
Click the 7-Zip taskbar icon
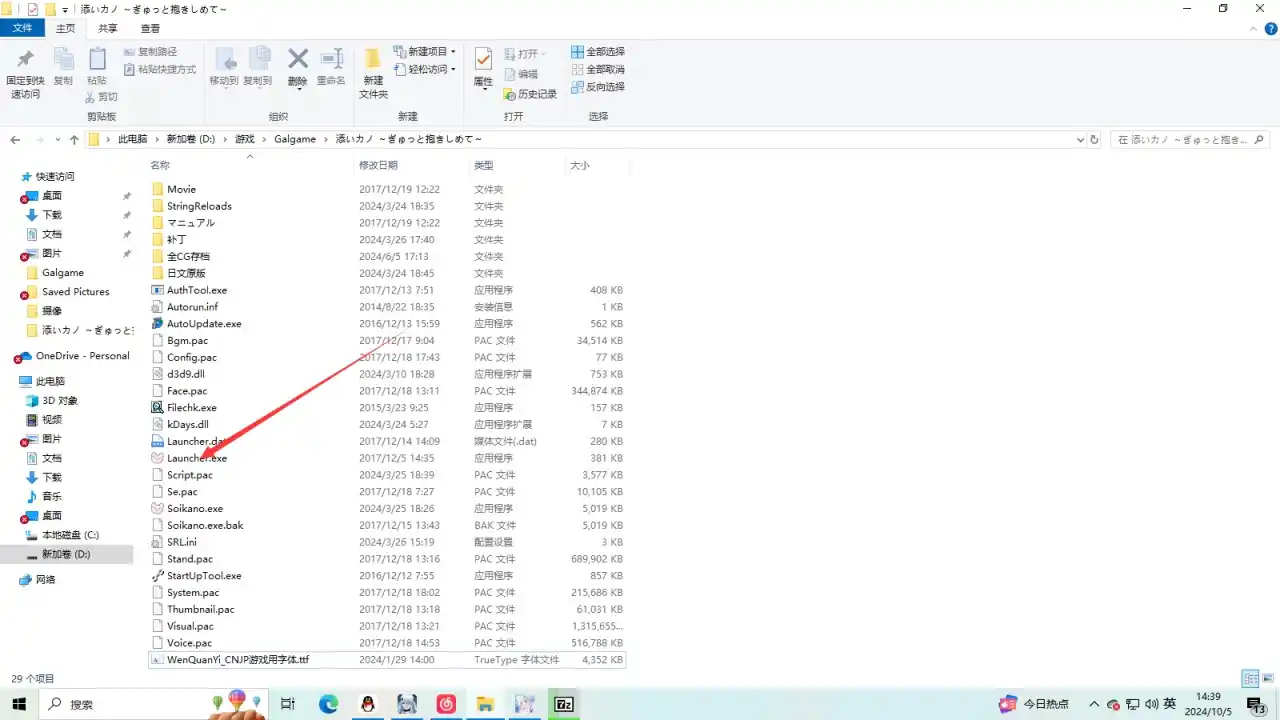coord(564,704)
